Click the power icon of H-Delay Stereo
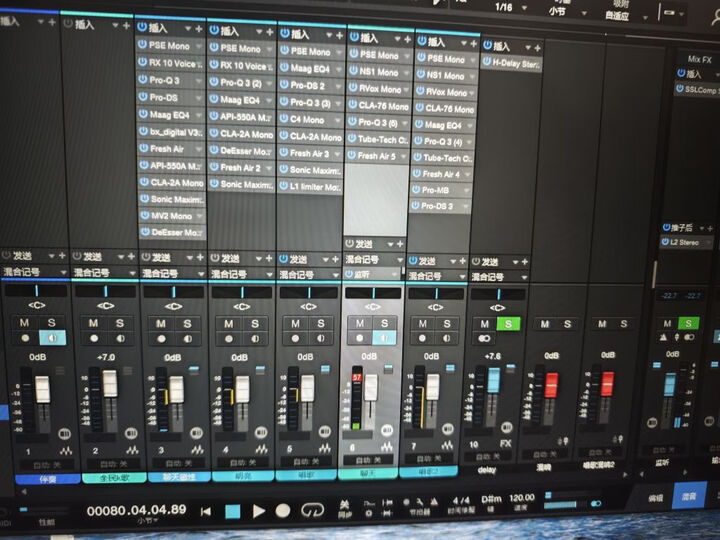The width and height of the screenshot is (720, 540). coord(487,61)
